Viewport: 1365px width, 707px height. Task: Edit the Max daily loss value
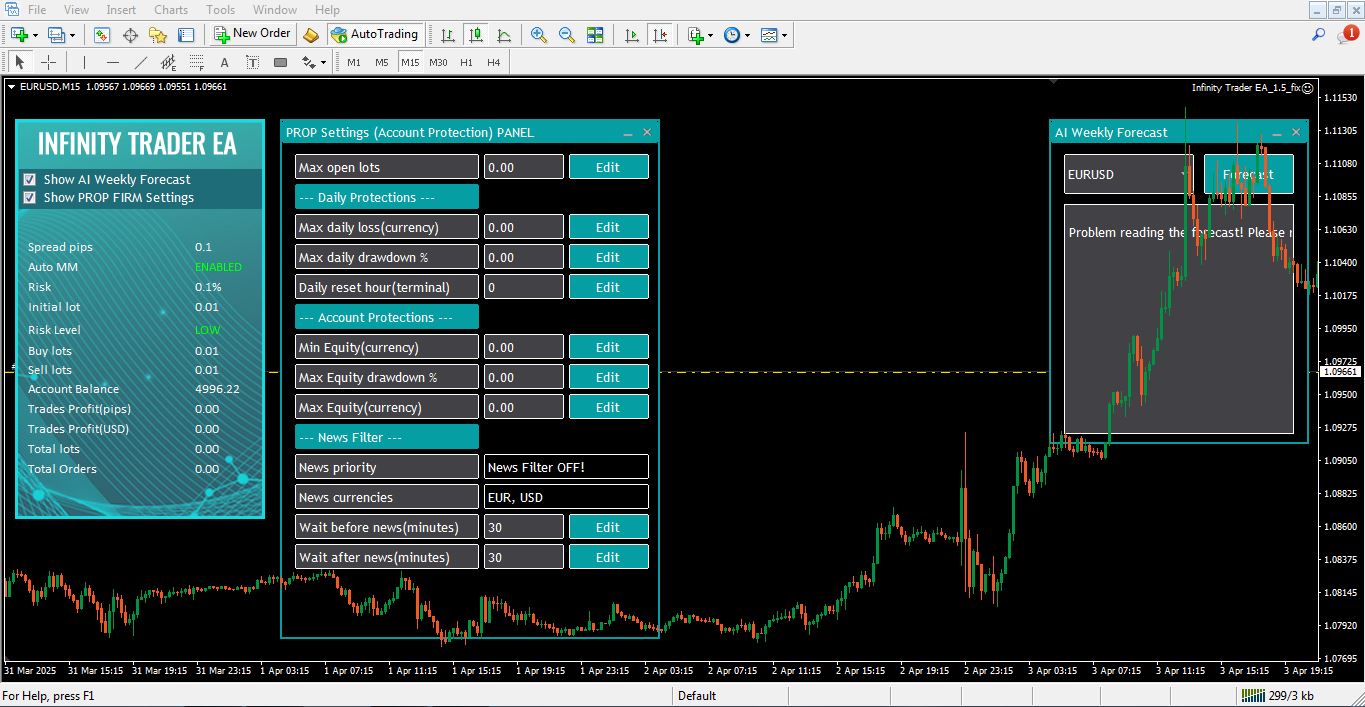coord(608,226)
